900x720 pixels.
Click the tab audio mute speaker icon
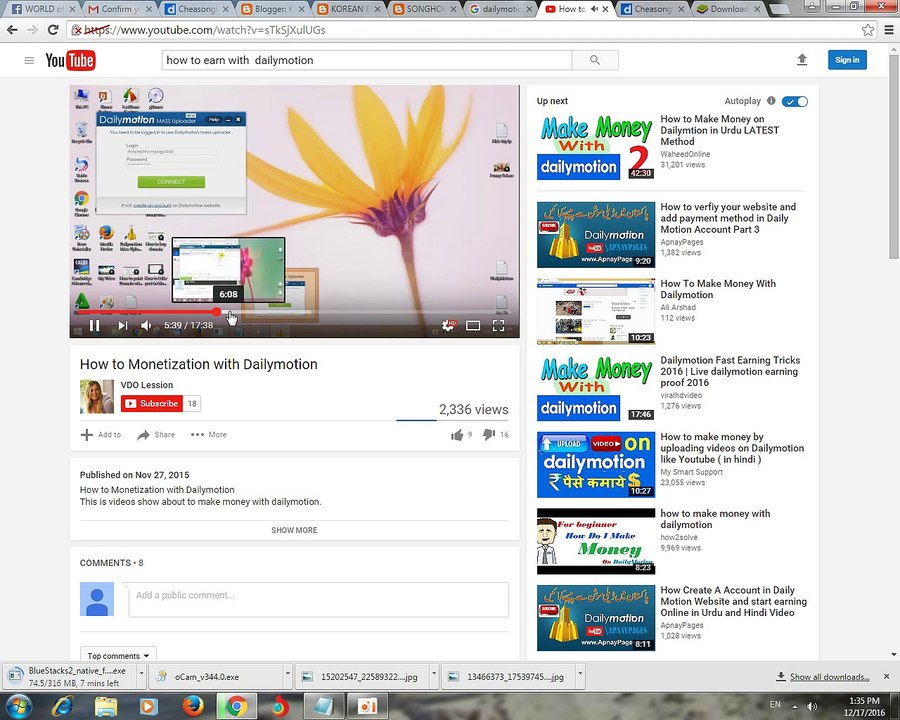pyautogui.click(x=594, y=9)
